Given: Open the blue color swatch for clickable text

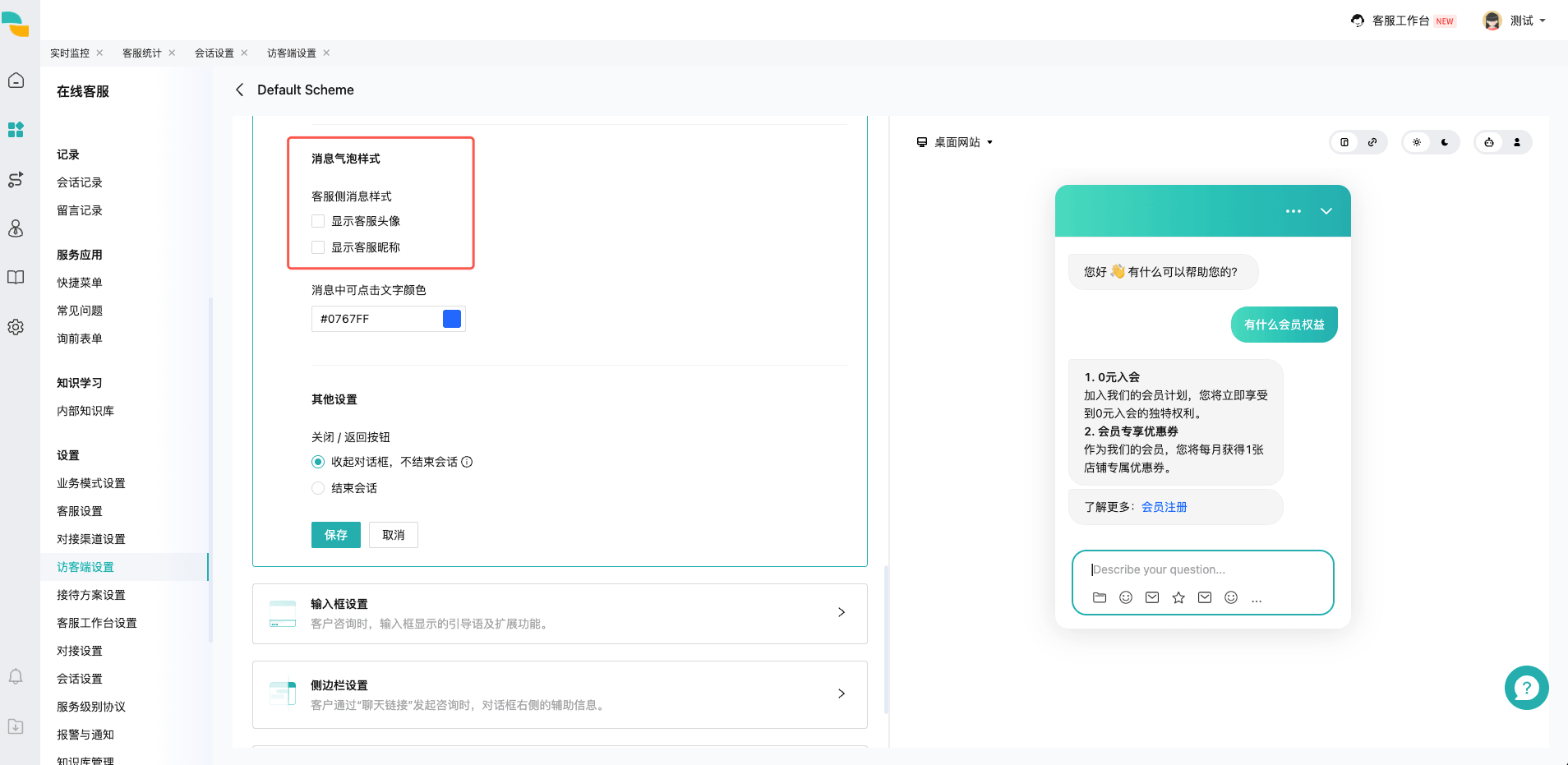Looking at the screenshot, I should pos(452,319).
